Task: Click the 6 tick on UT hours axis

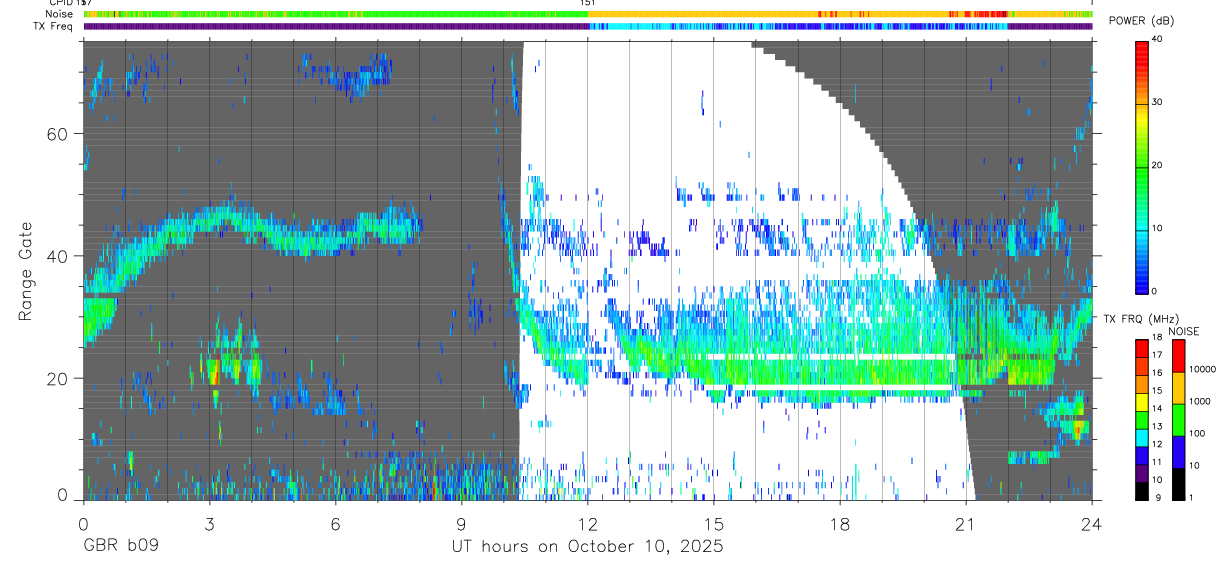Action: pyautogui.click(x=335, y=523)
